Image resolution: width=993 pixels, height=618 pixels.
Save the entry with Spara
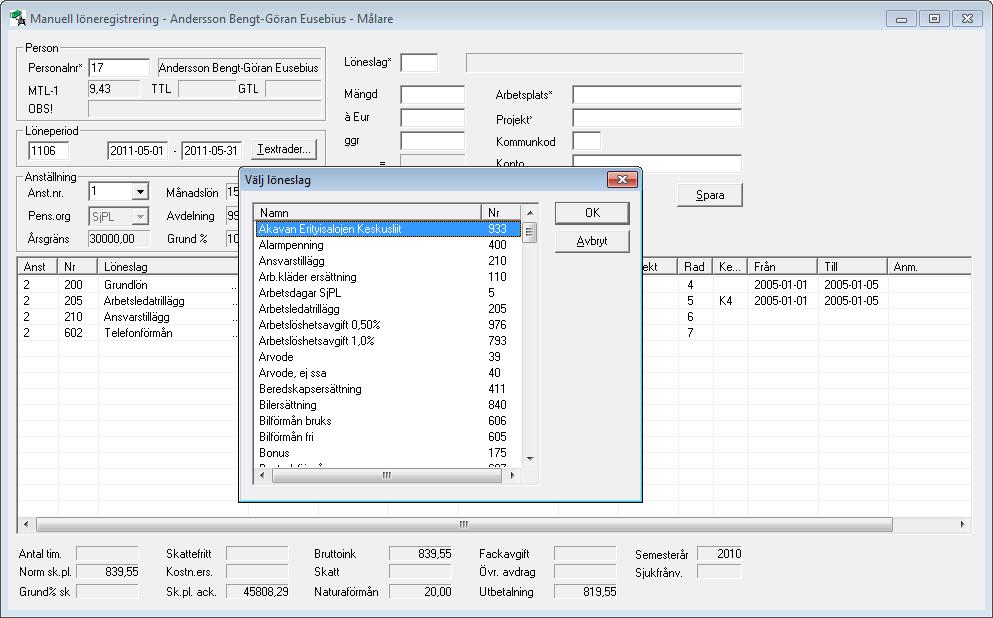(x=709, y=195)
